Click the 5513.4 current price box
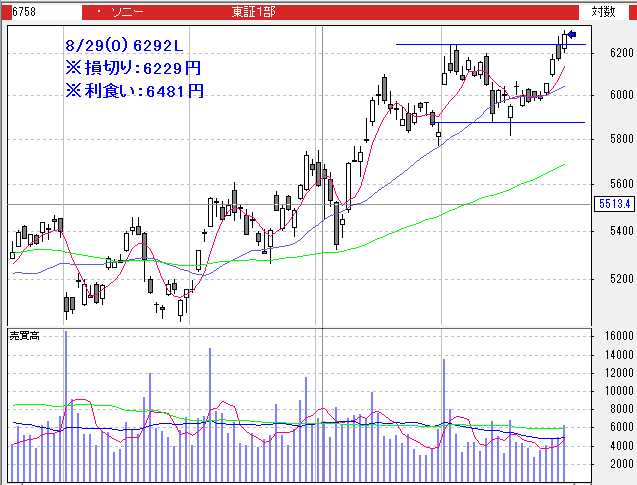The width and height of the screenshot is (637, 485). (x=614, y=204)
